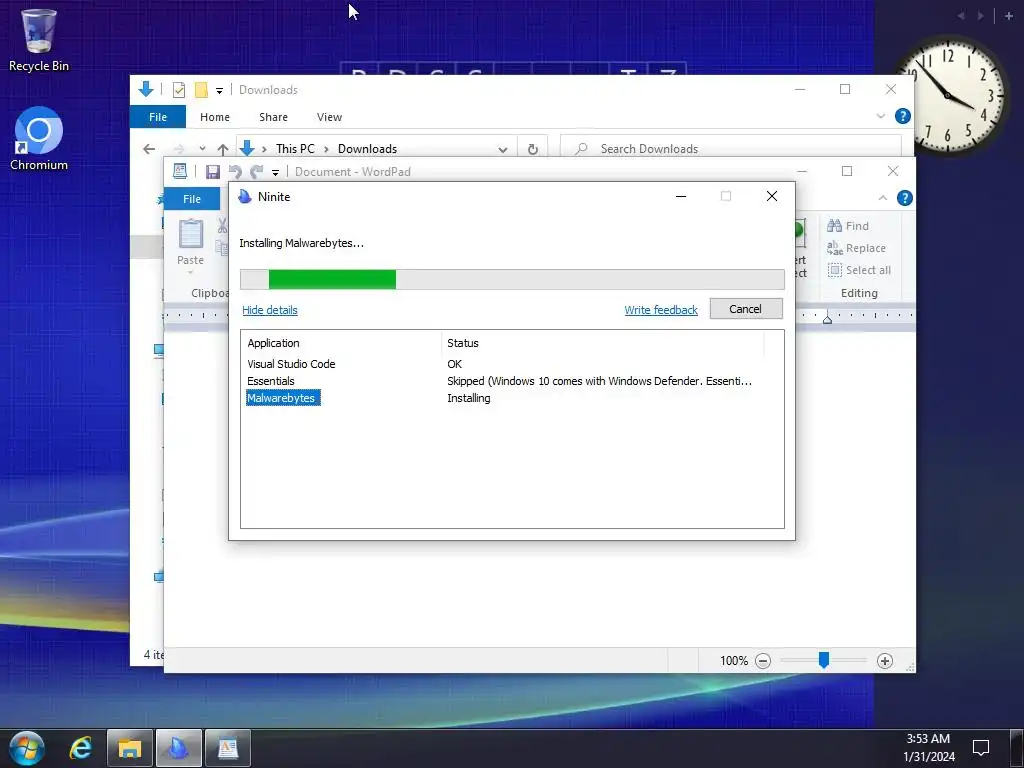Open the Home tab in the Downloads window
The image size is (1024, 768).
[215, 117]
